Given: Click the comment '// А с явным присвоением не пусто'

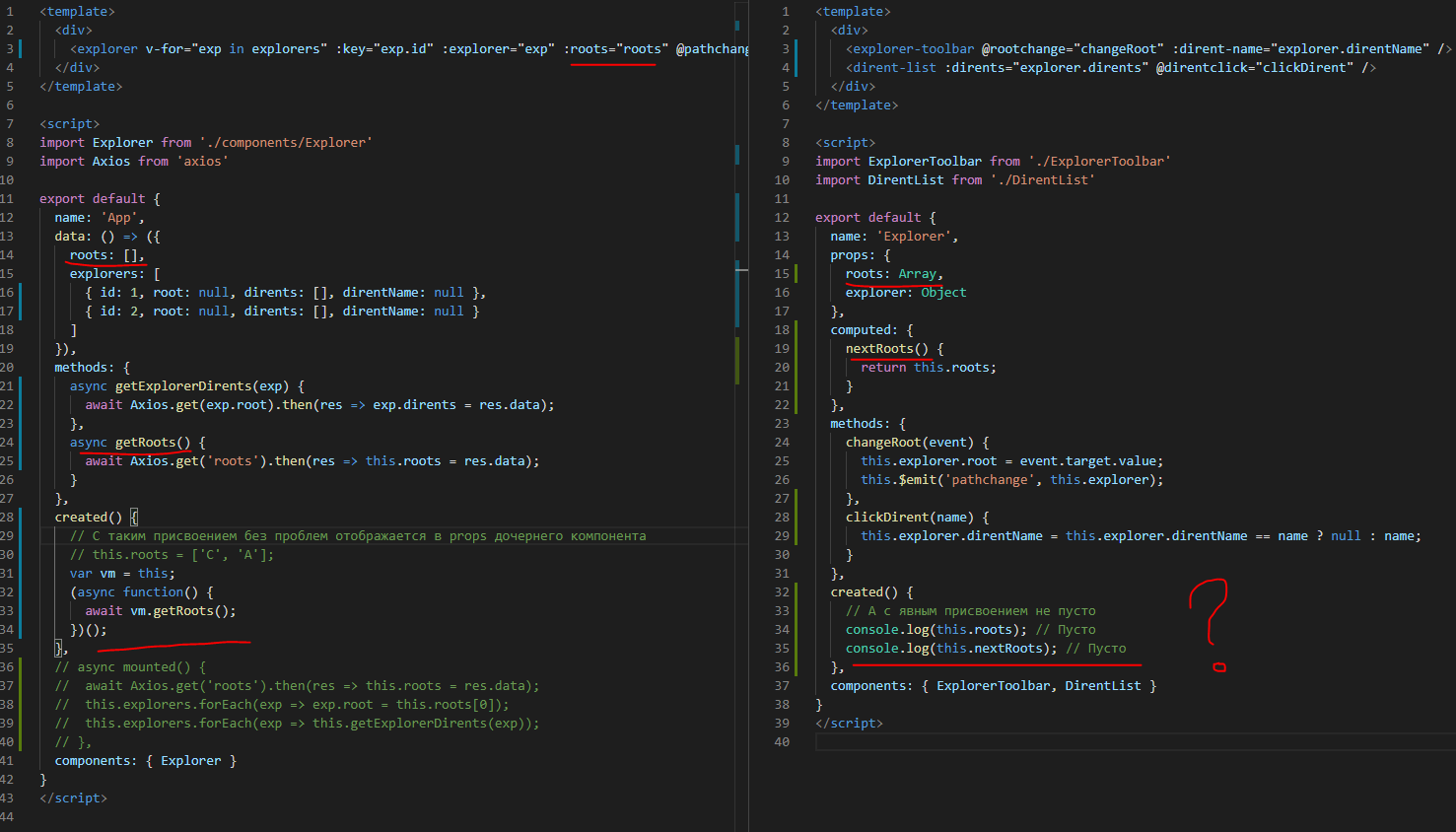Looking at the screenshot, I should (971, 610).
